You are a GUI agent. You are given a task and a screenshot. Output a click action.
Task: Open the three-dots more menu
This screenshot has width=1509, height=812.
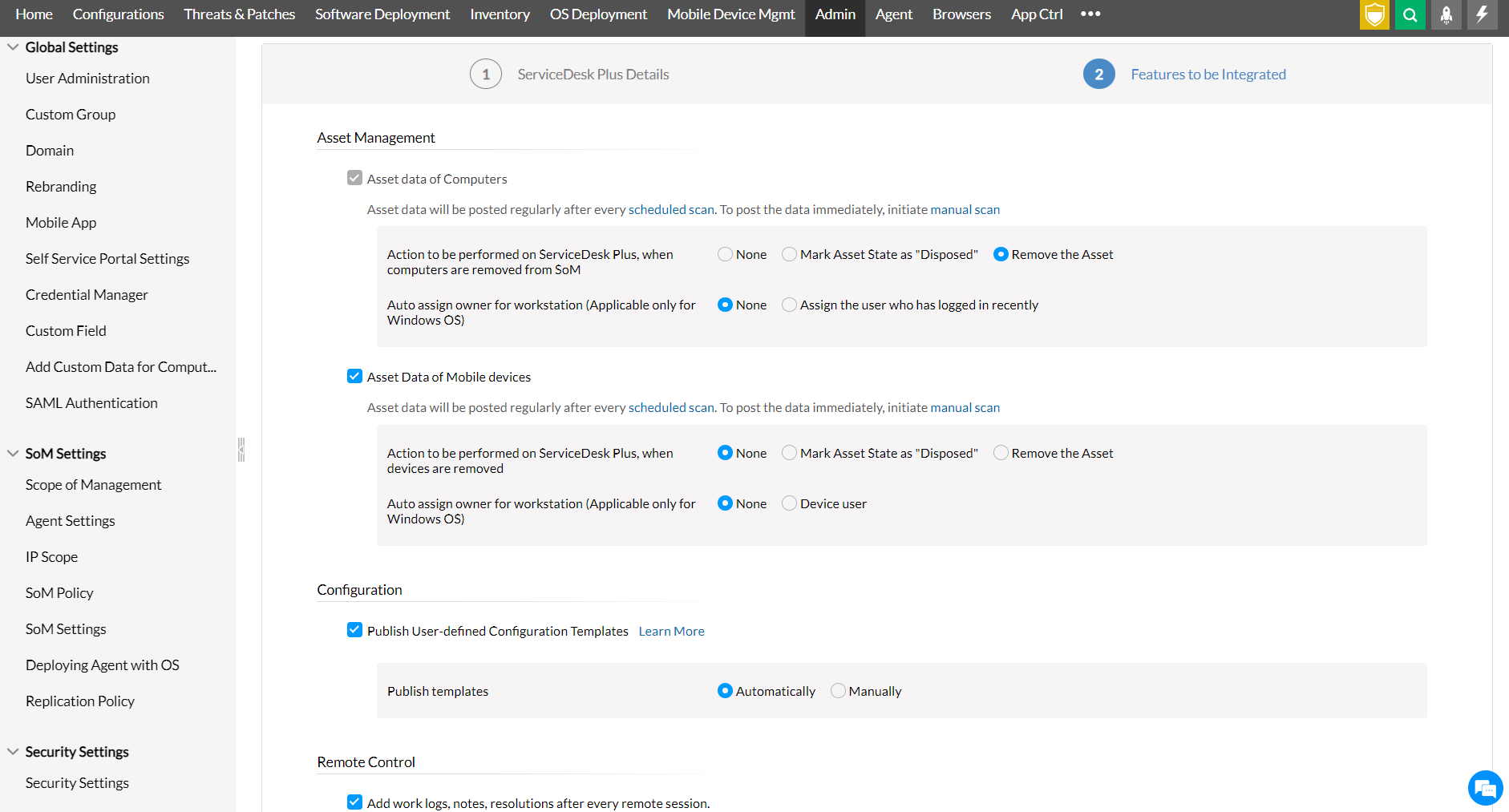click(1090, 14)
